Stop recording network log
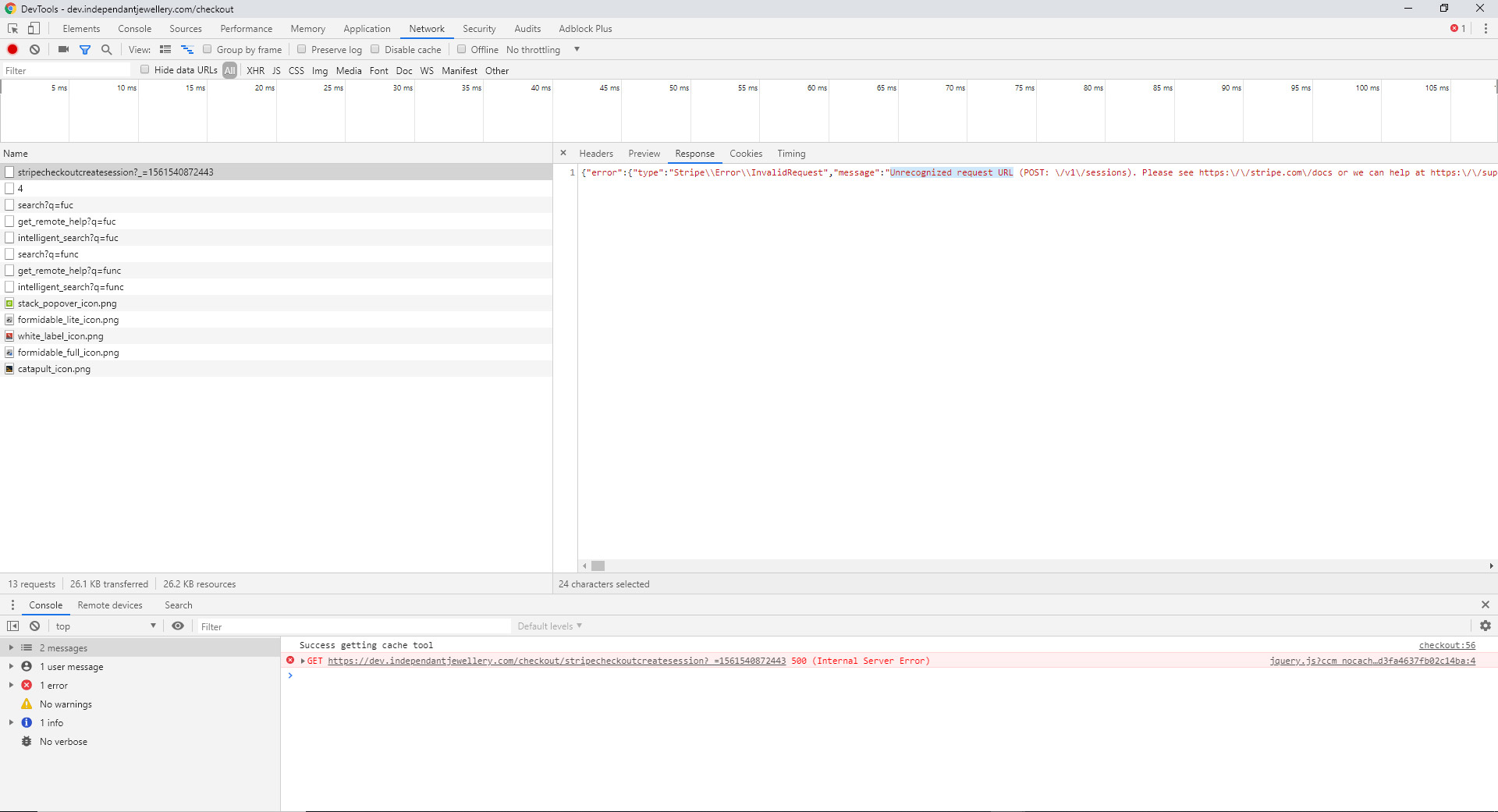The height and width of the screenshot is (812, 1498). coord(12,49)
